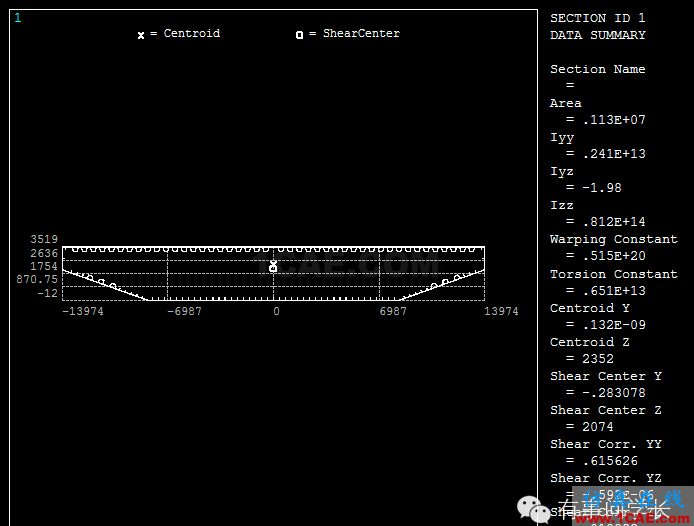Click the horizontal axis label "-13974"
The height and width of the screenshot is (526, 694).
pos(83,311)
